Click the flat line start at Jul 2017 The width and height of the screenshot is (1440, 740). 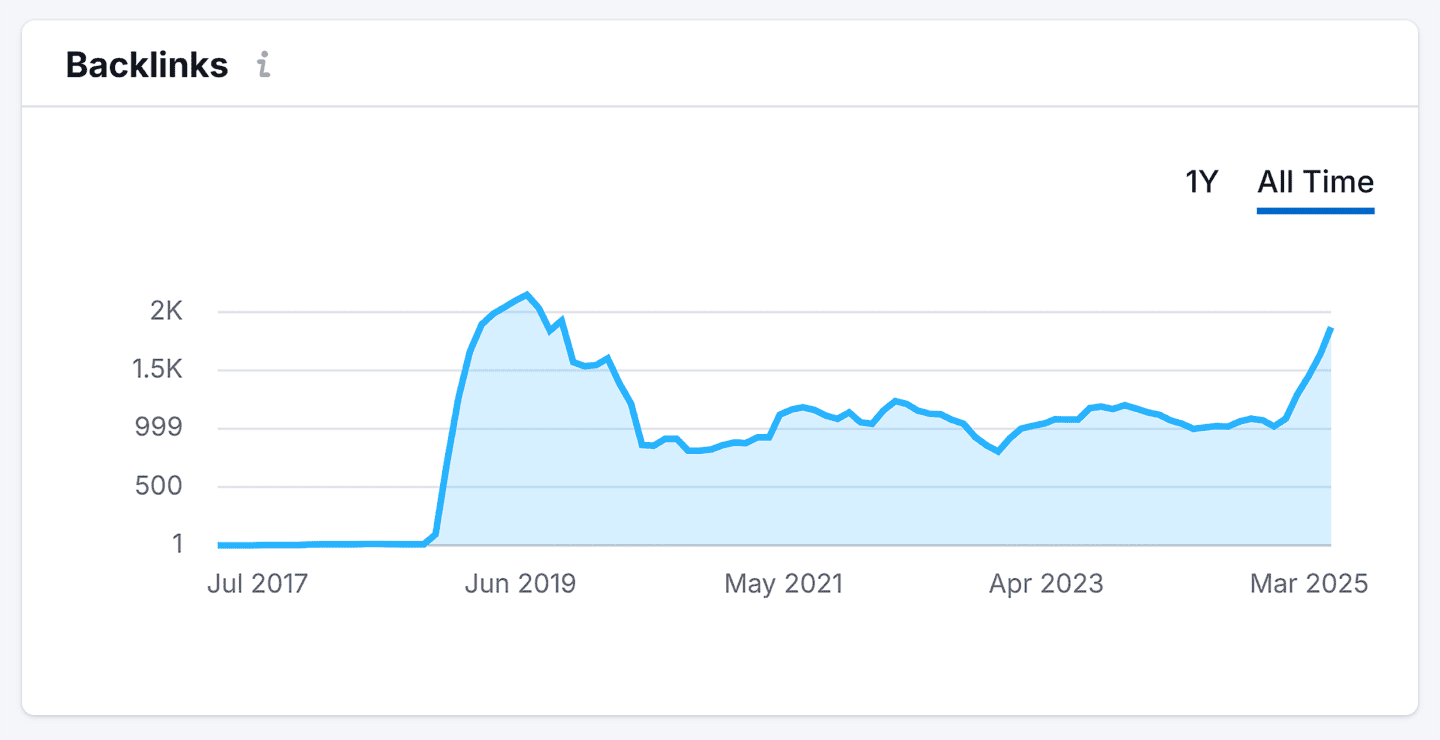(220, 545)
